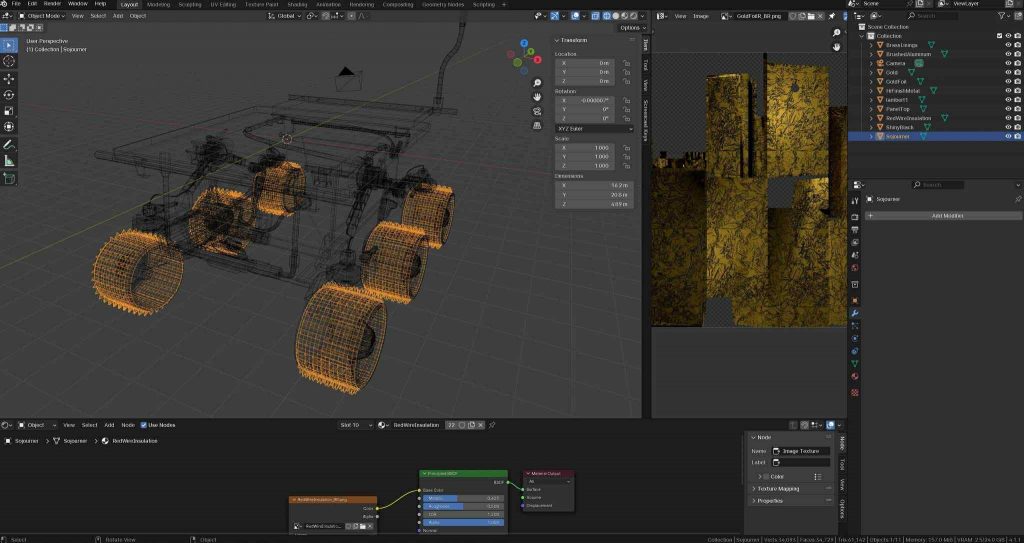The image size is (1024, 543).
Task: Select the Move tool in viewport toolbar
Action: 9,78
